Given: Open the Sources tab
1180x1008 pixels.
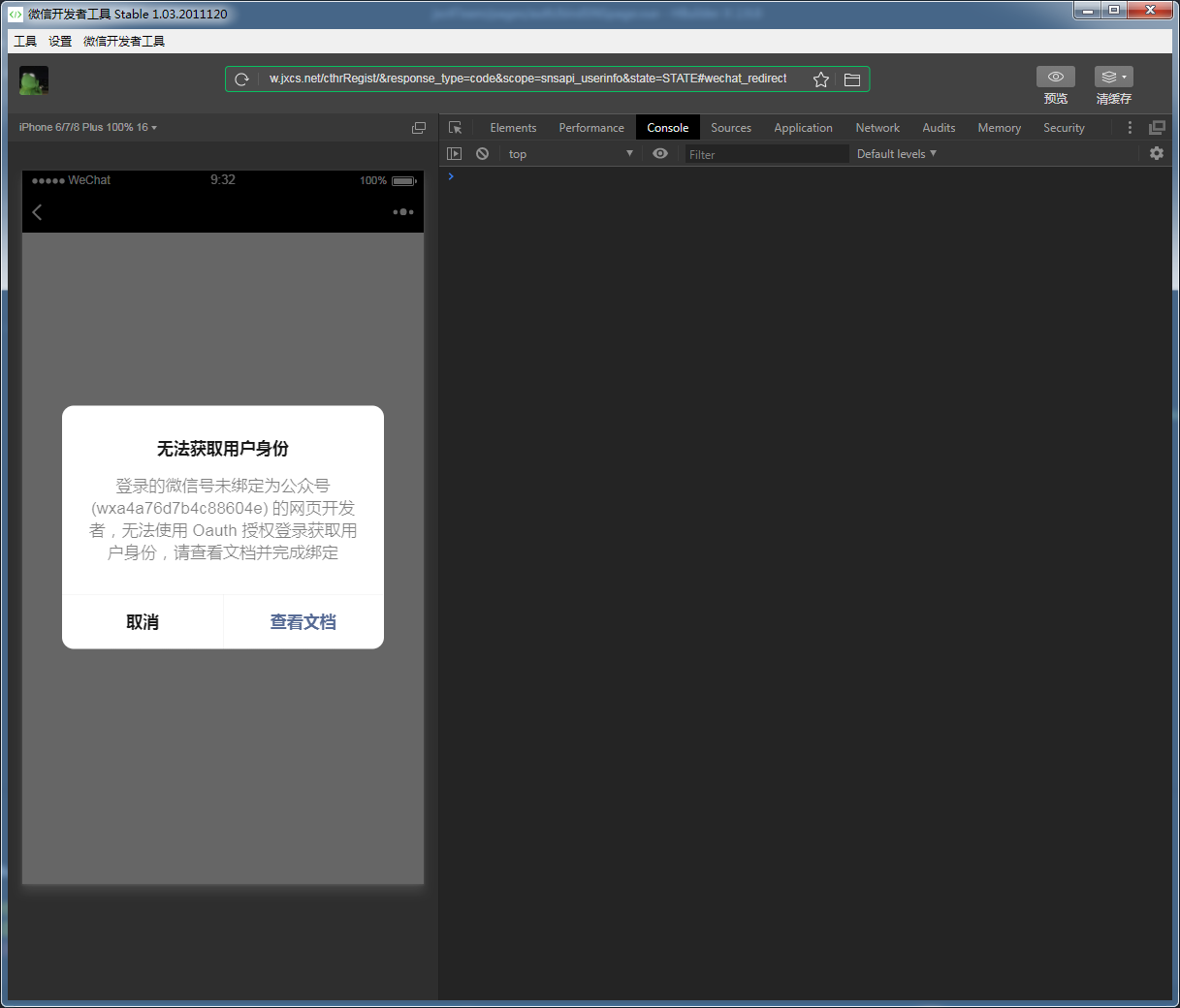Looking at the screenshot, I should 731,128.
